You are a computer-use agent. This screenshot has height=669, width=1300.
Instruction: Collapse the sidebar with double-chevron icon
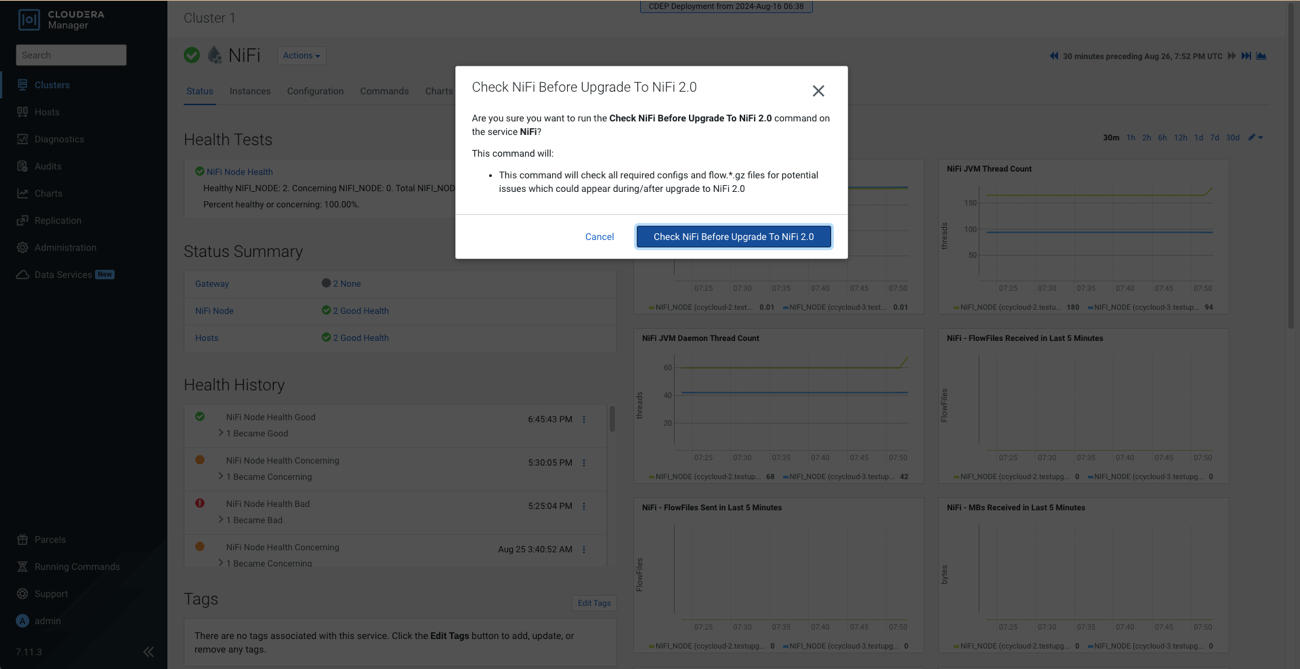point(148,652)
